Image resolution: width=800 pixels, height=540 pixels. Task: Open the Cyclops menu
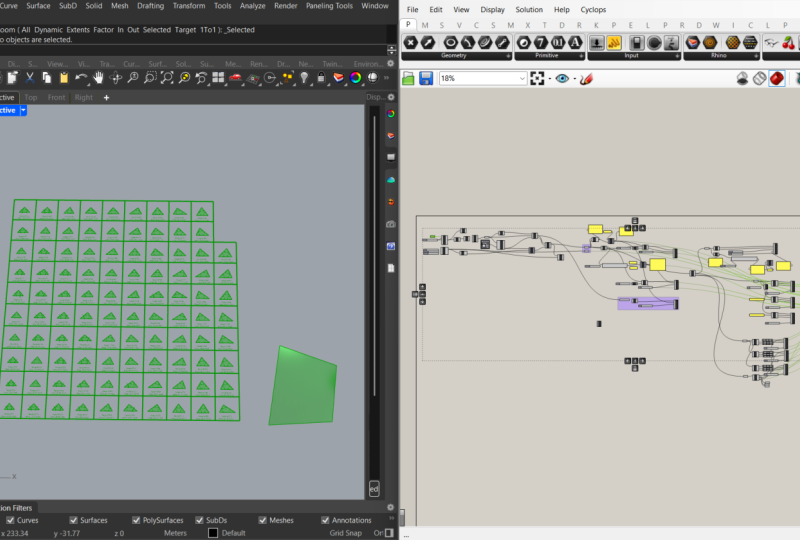tap(593, 9)
